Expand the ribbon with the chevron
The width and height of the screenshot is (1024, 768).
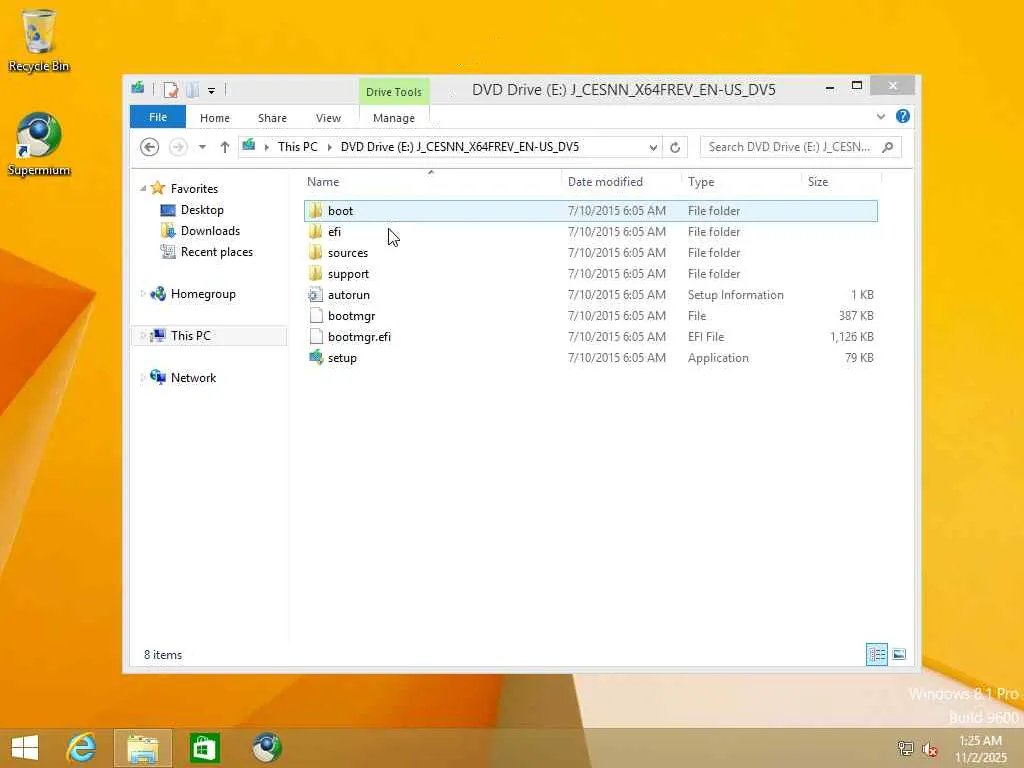click(x=881, y=116)
